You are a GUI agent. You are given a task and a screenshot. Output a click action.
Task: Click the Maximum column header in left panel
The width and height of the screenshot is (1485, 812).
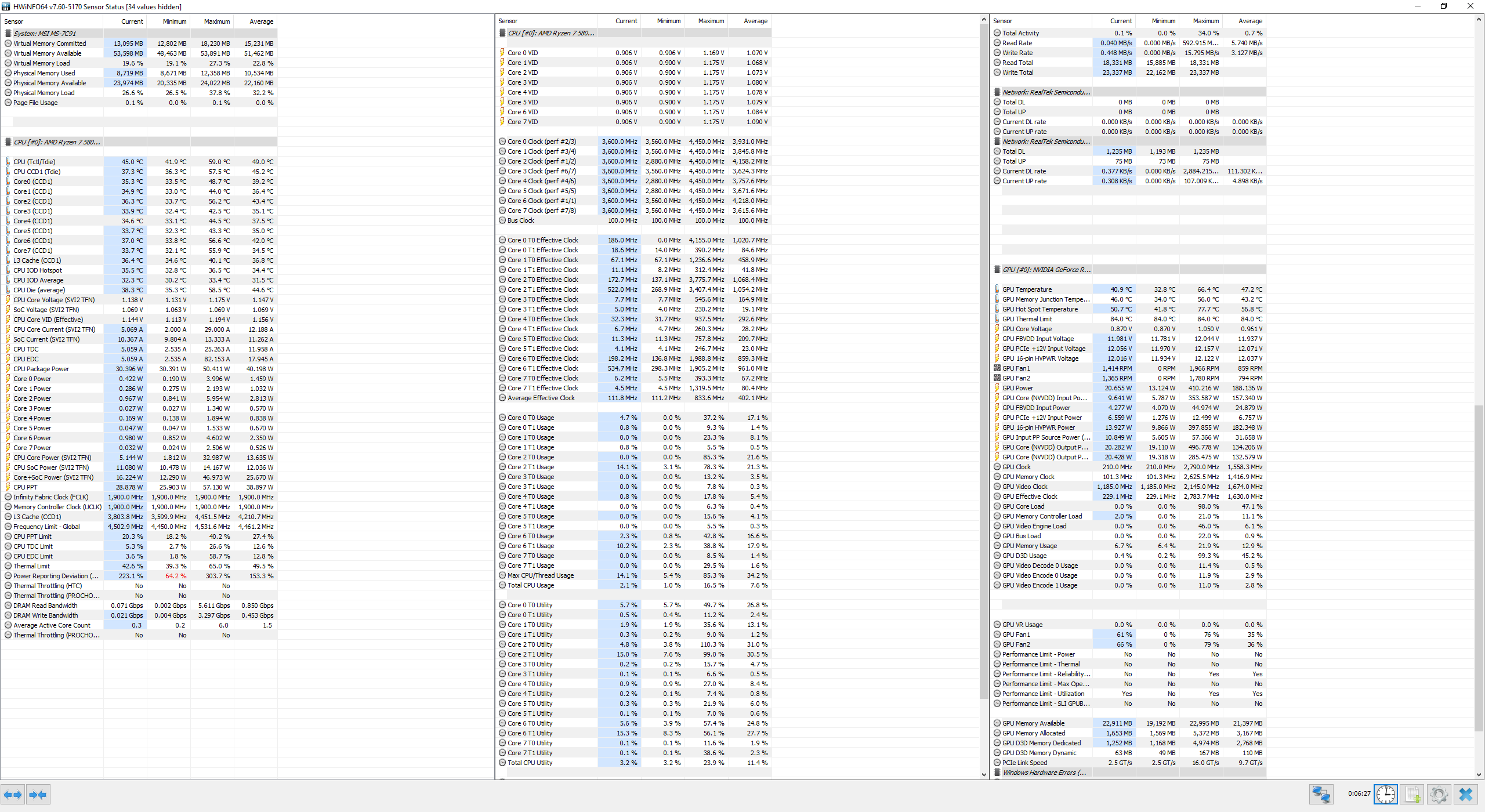216,21
